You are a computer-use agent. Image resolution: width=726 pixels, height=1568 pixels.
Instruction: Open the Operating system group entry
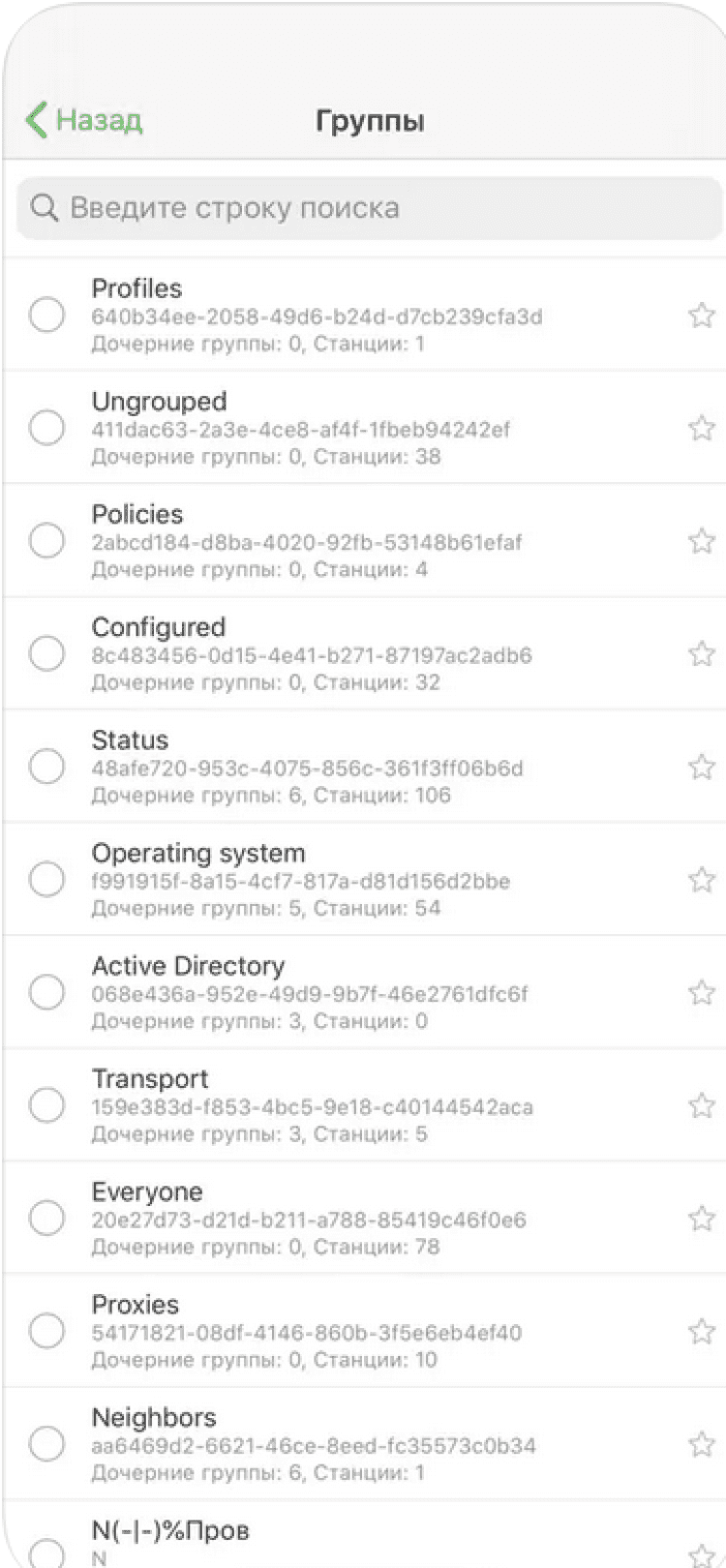(368, 880)
